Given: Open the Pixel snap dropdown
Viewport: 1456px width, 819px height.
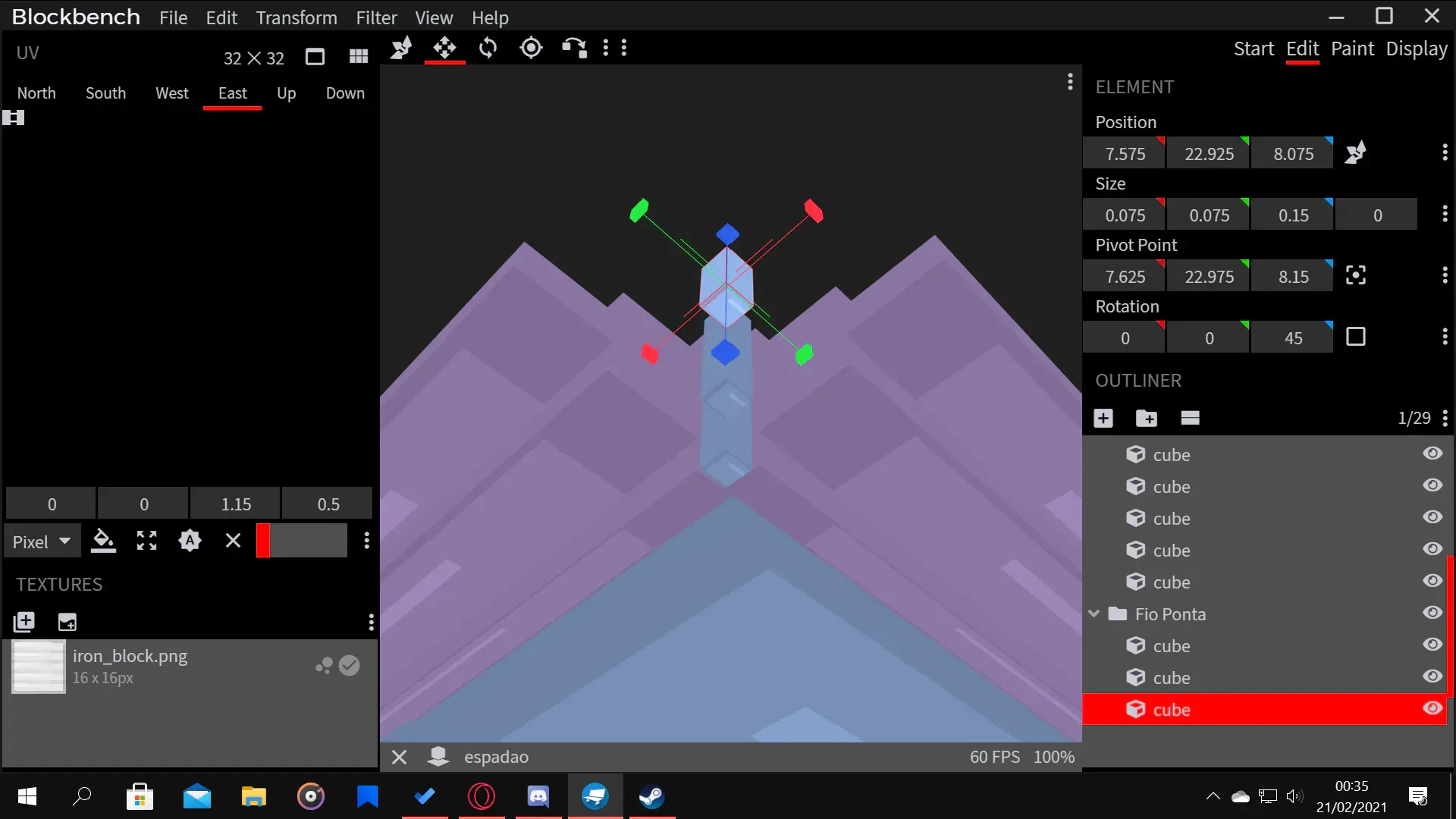Looking at the screenshot, I should 42,541.
